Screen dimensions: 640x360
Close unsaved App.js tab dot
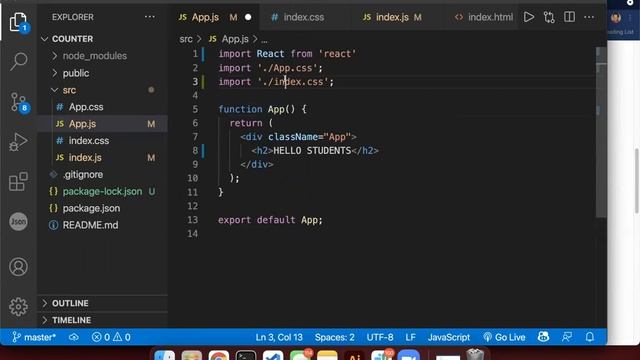point(248,18)
